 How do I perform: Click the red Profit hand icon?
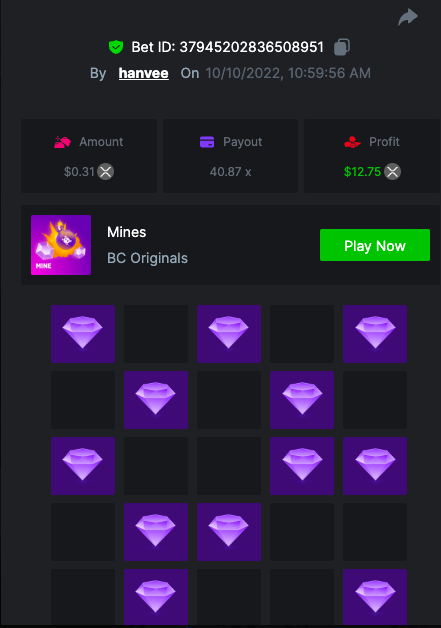tap(352, 142)
